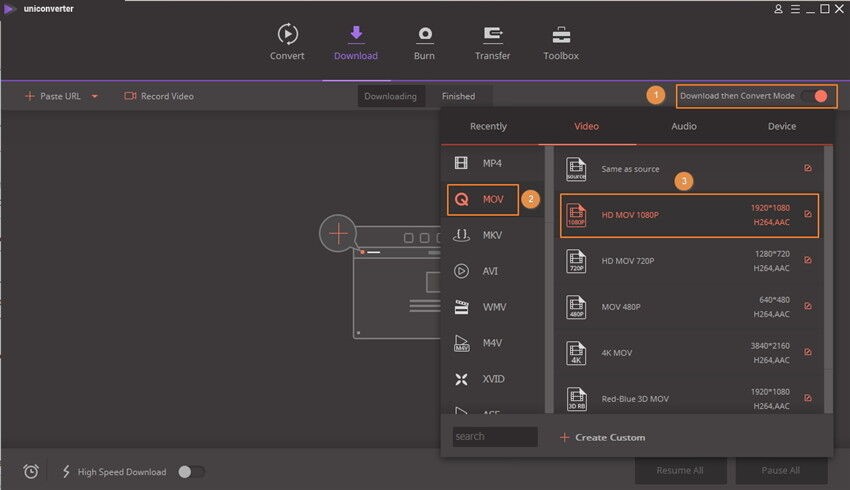Enable the High Speed Download switch

tap(191, 471)
